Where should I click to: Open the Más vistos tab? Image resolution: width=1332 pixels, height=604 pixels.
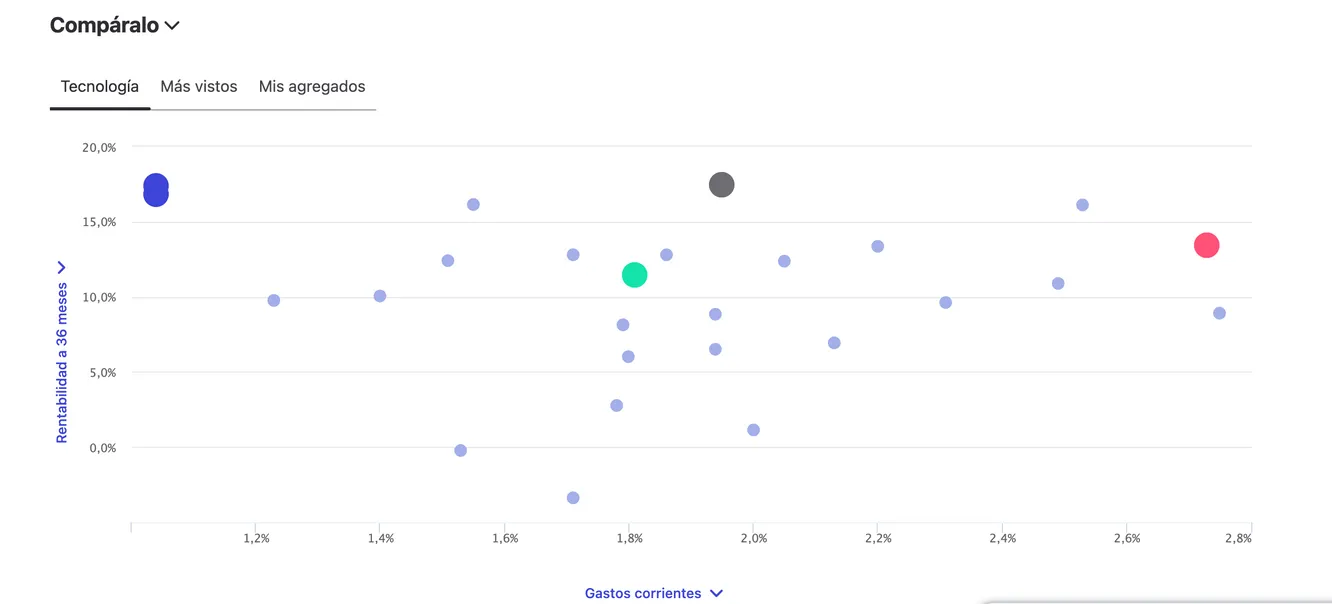coord(199,86)
